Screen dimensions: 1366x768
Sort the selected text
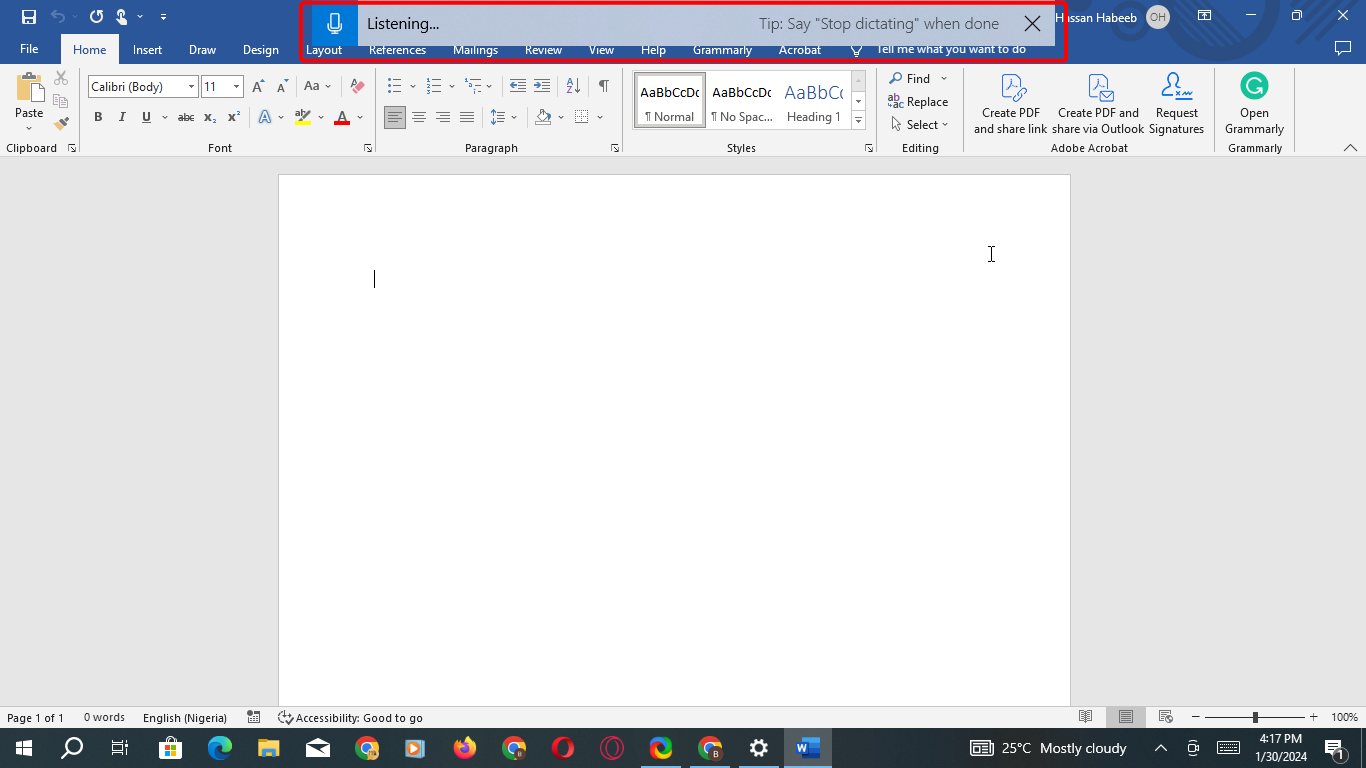(x=571, y=86)
